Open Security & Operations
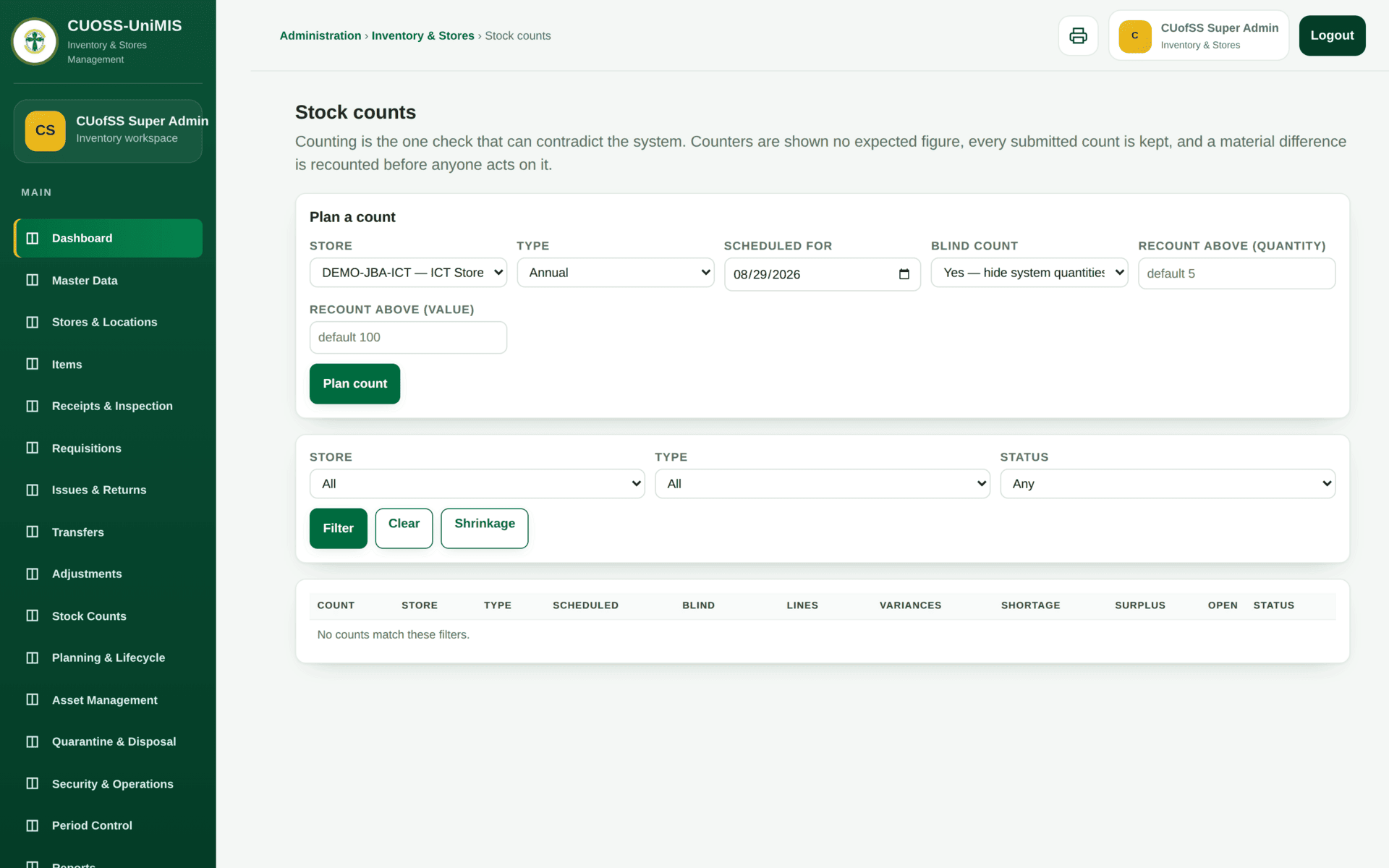Viewport: 1389px width, 868px height. (108, 783)
